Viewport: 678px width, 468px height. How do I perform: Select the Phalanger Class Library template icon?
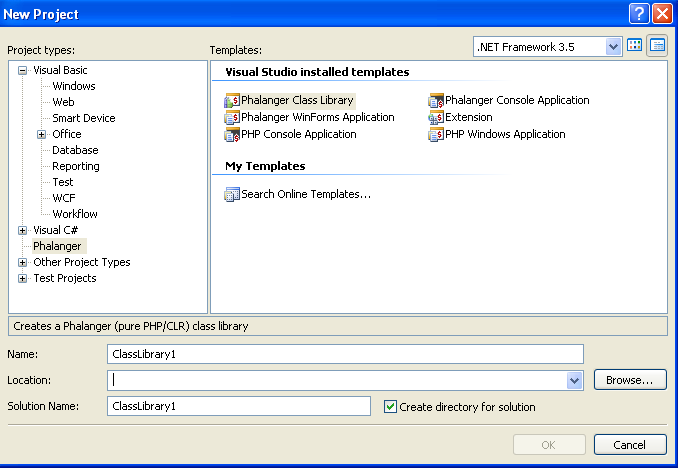[x=232, y=100]
